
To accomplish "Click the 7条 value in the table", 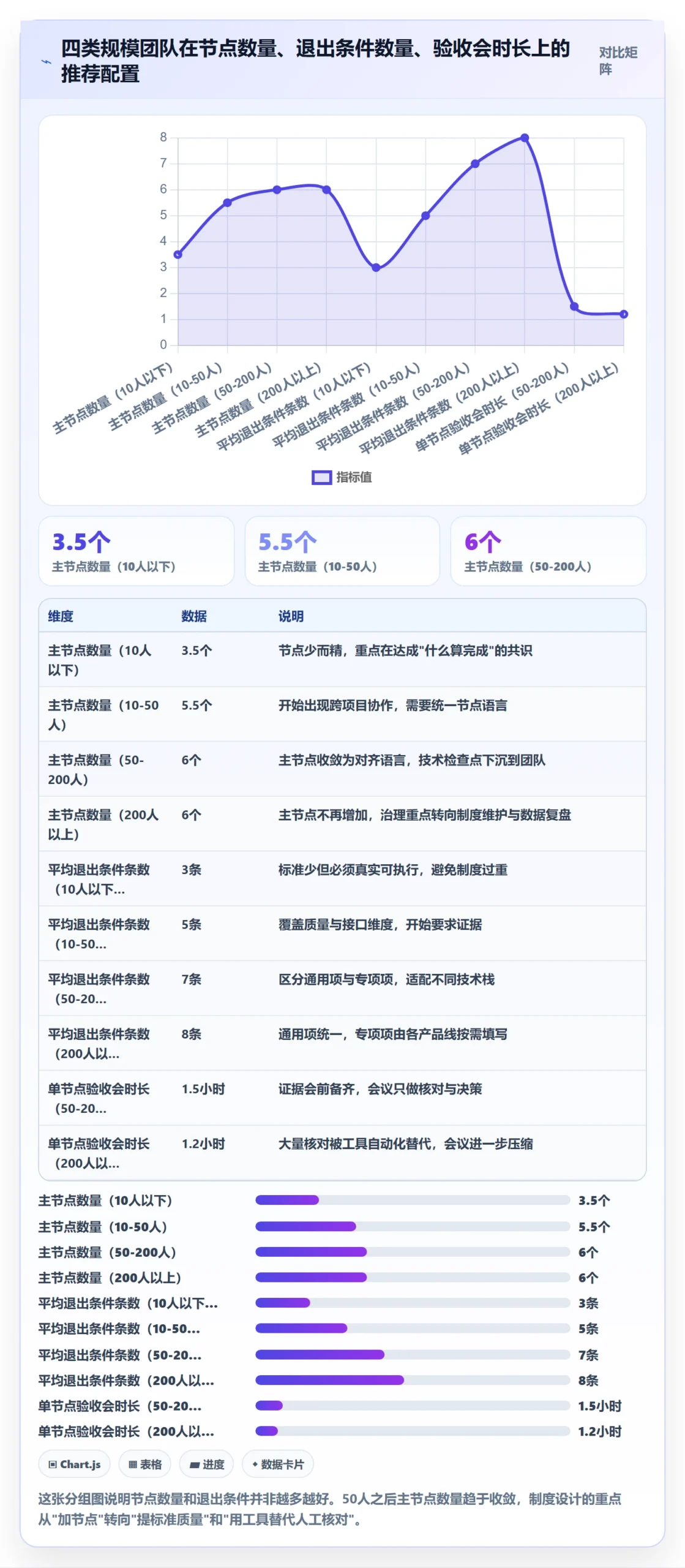I will 192,979.
